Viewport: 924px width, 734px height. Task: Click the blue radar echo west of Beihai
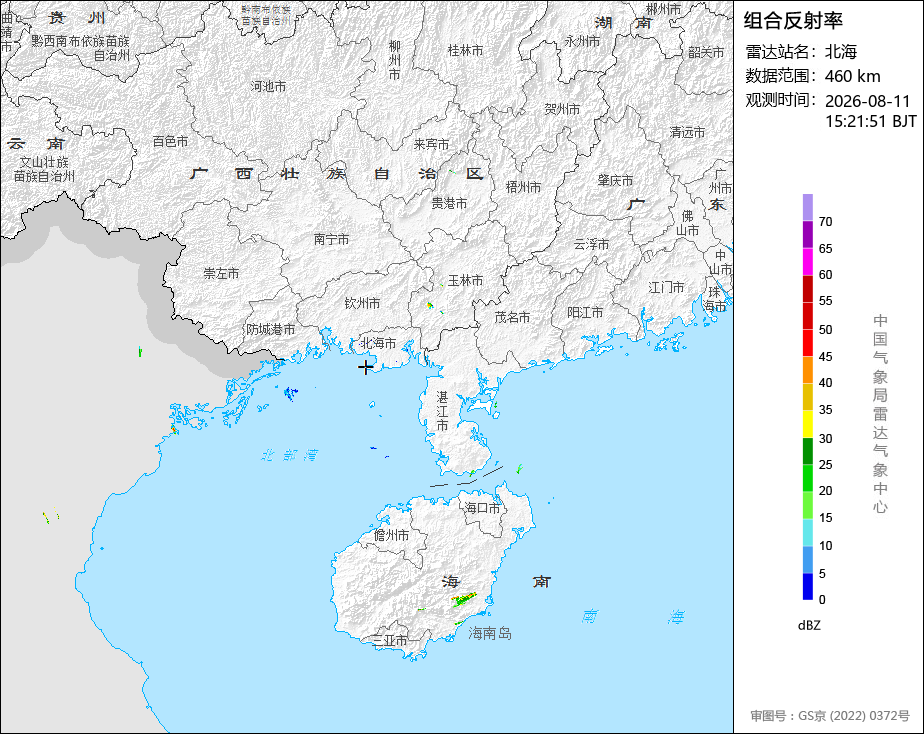(290, 394)
